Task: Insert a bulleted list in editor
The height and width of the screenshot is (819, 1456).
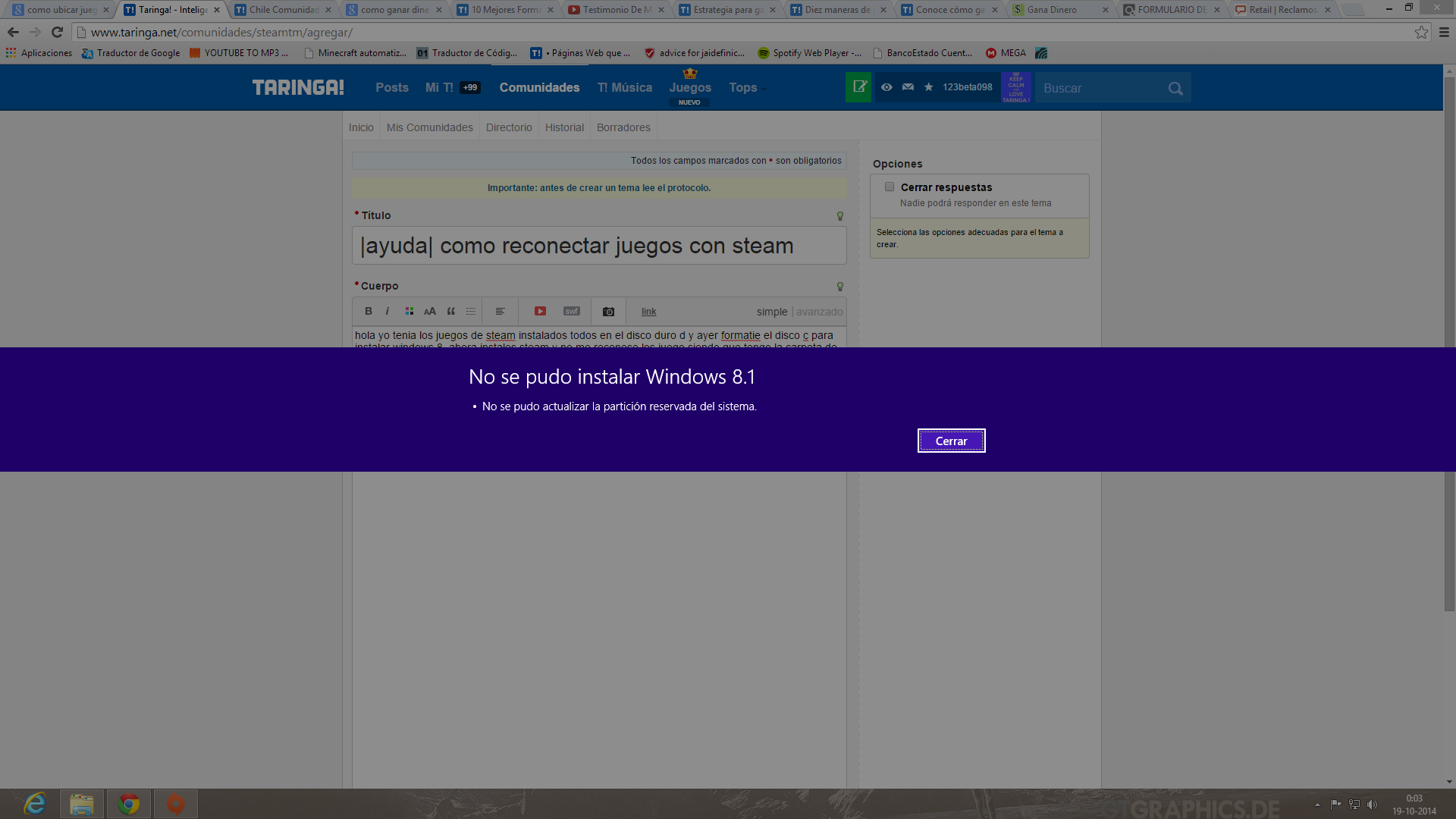Action: (471, 311)
